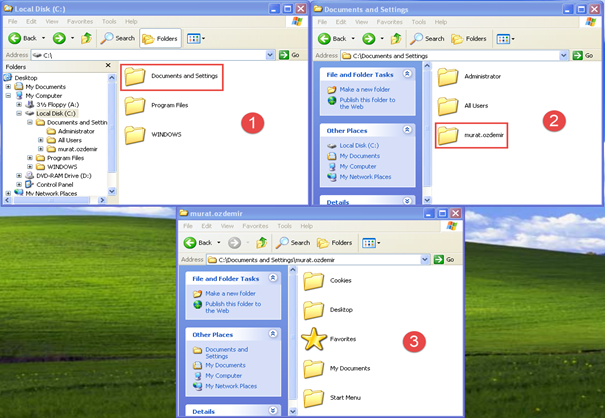605x418 pixels.
Task: Collapse My Computer in folder tree
Action: [8, 96]
